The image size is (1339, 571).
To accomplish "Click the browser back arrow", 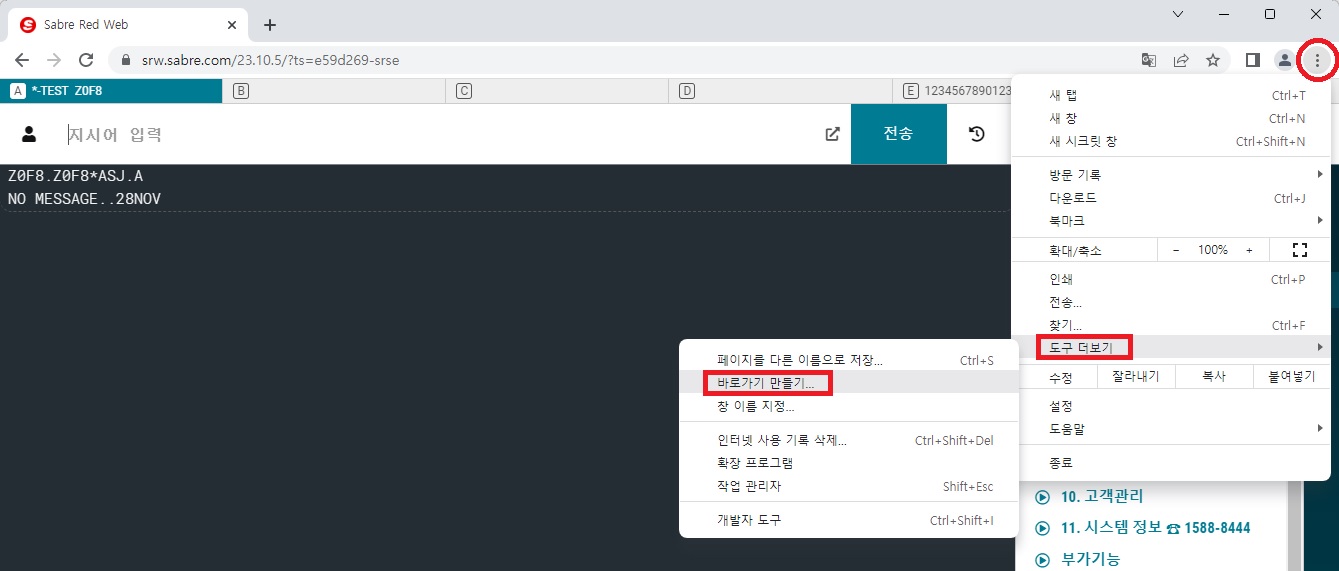I will (22, 60).
